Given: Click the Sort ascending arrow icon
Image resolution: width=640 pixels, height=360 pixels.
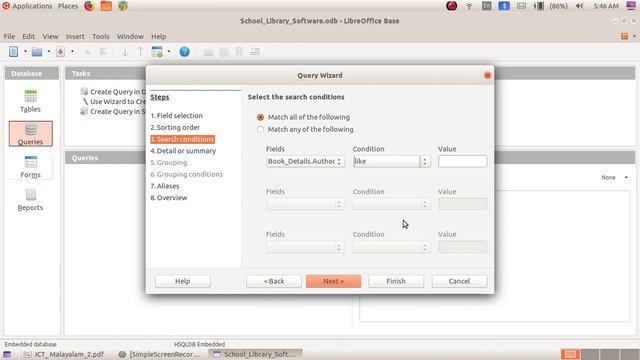Looking at the screenshot, I should [x=125, y=51].
